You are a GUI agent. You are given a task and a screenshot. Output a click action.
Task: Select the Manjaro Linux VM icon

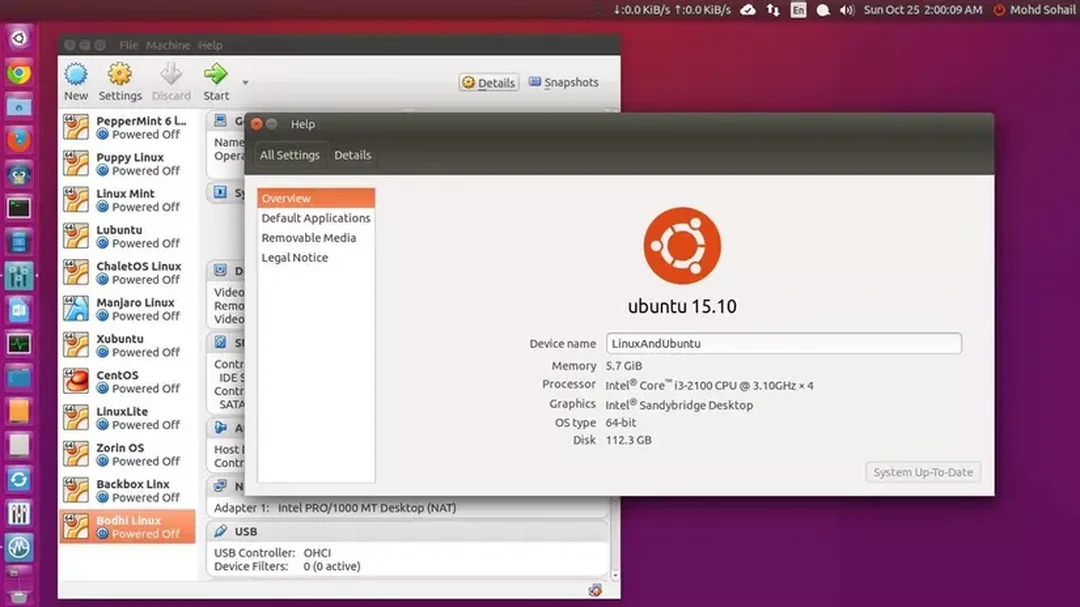pyautogui.click(x=76, y=309)
